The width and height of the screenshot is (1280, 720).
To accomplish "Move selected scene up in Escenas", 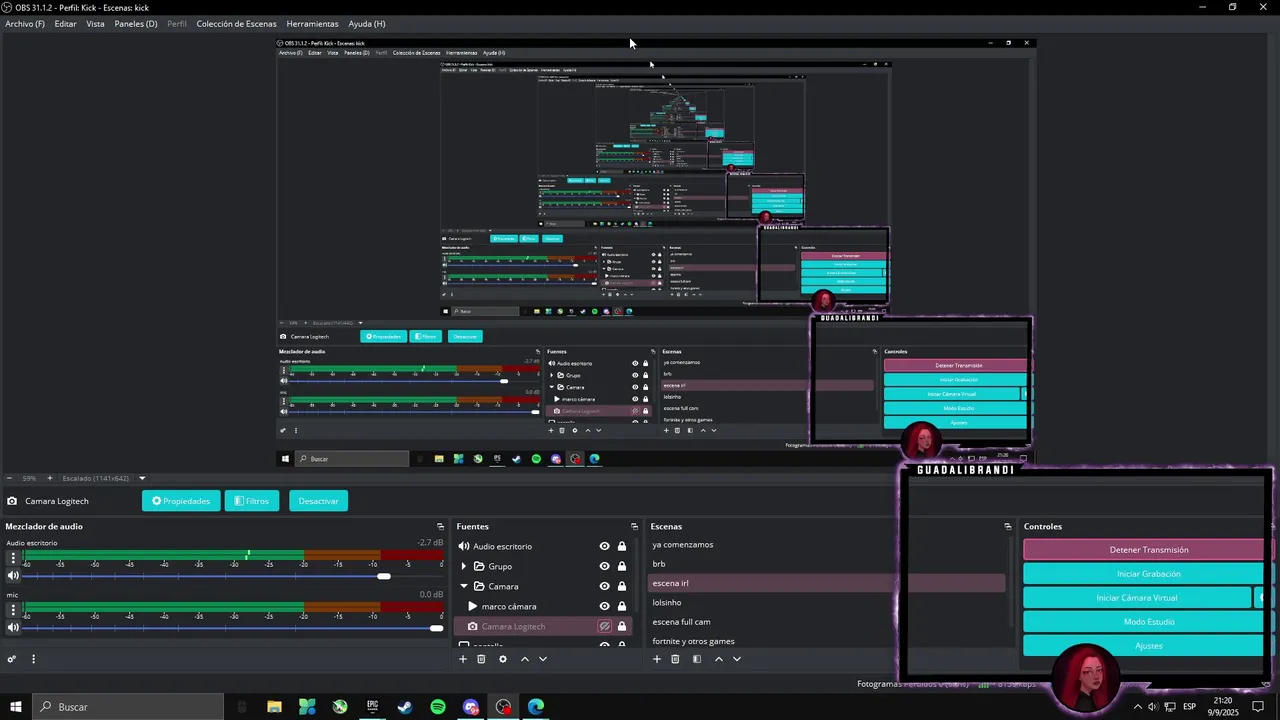I will tap(718, 659).
